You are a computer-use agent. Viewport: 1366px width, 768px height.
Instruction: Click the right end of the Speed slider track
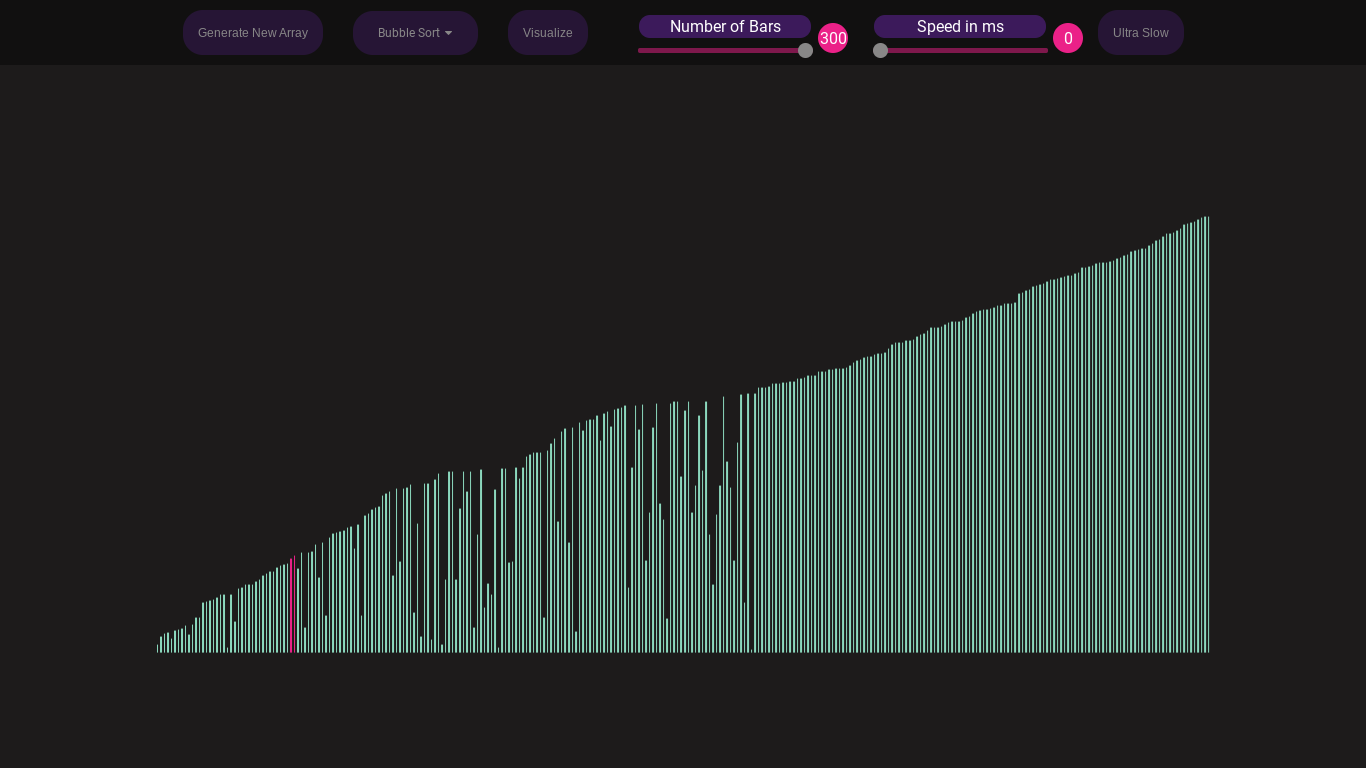click(x=1045, y=50)
